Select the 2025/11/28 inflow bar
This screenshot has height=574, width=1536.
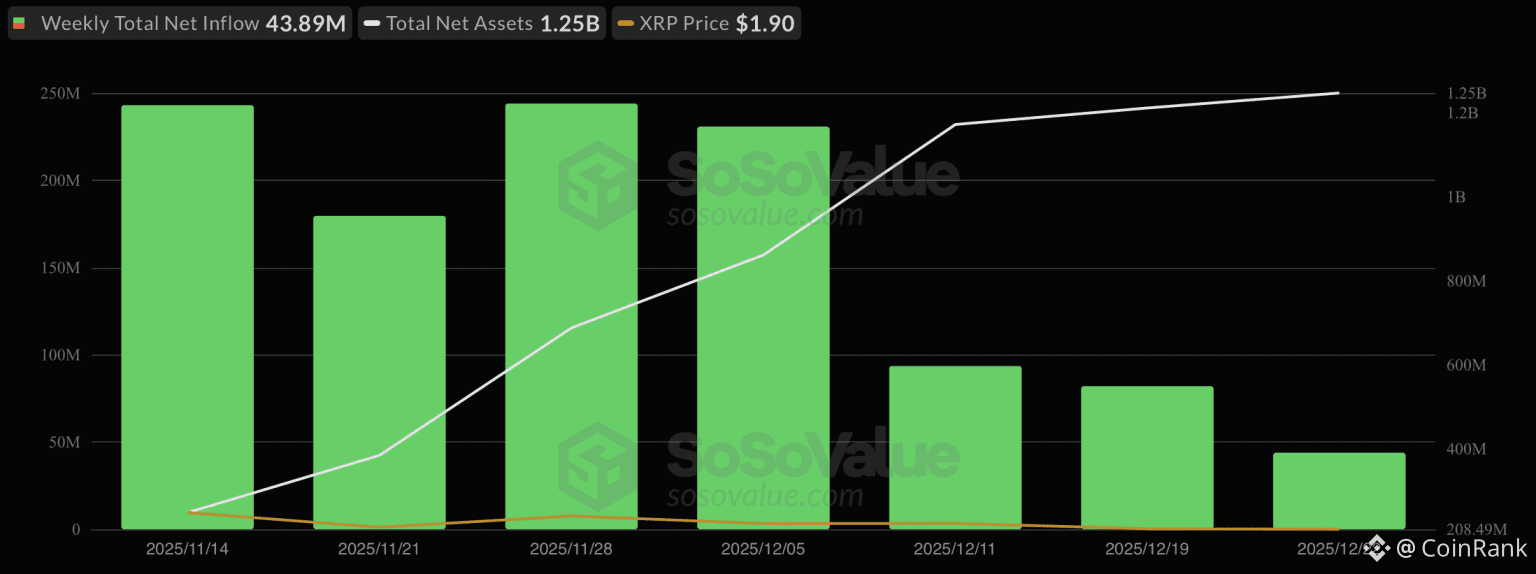click(x=572, y=316)
